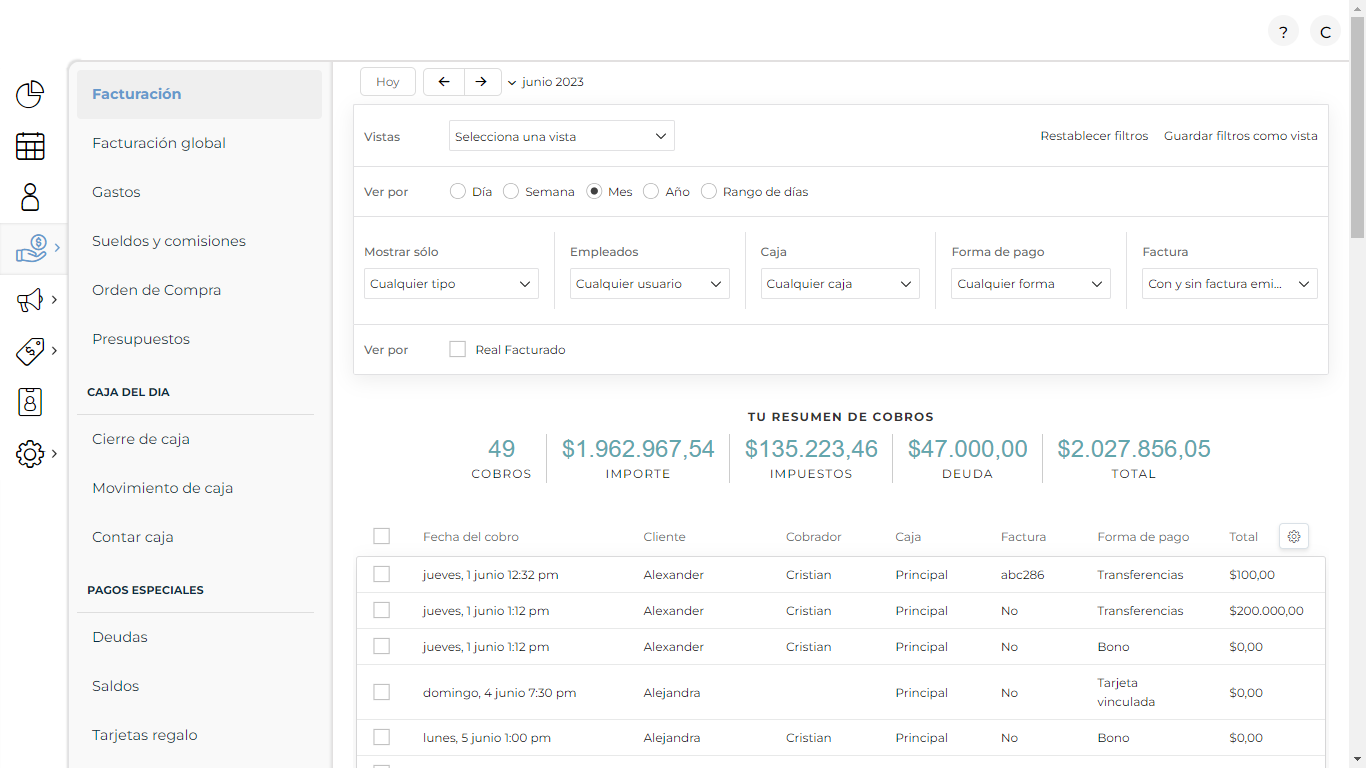Click the question mark help icon

[1283, 32]
